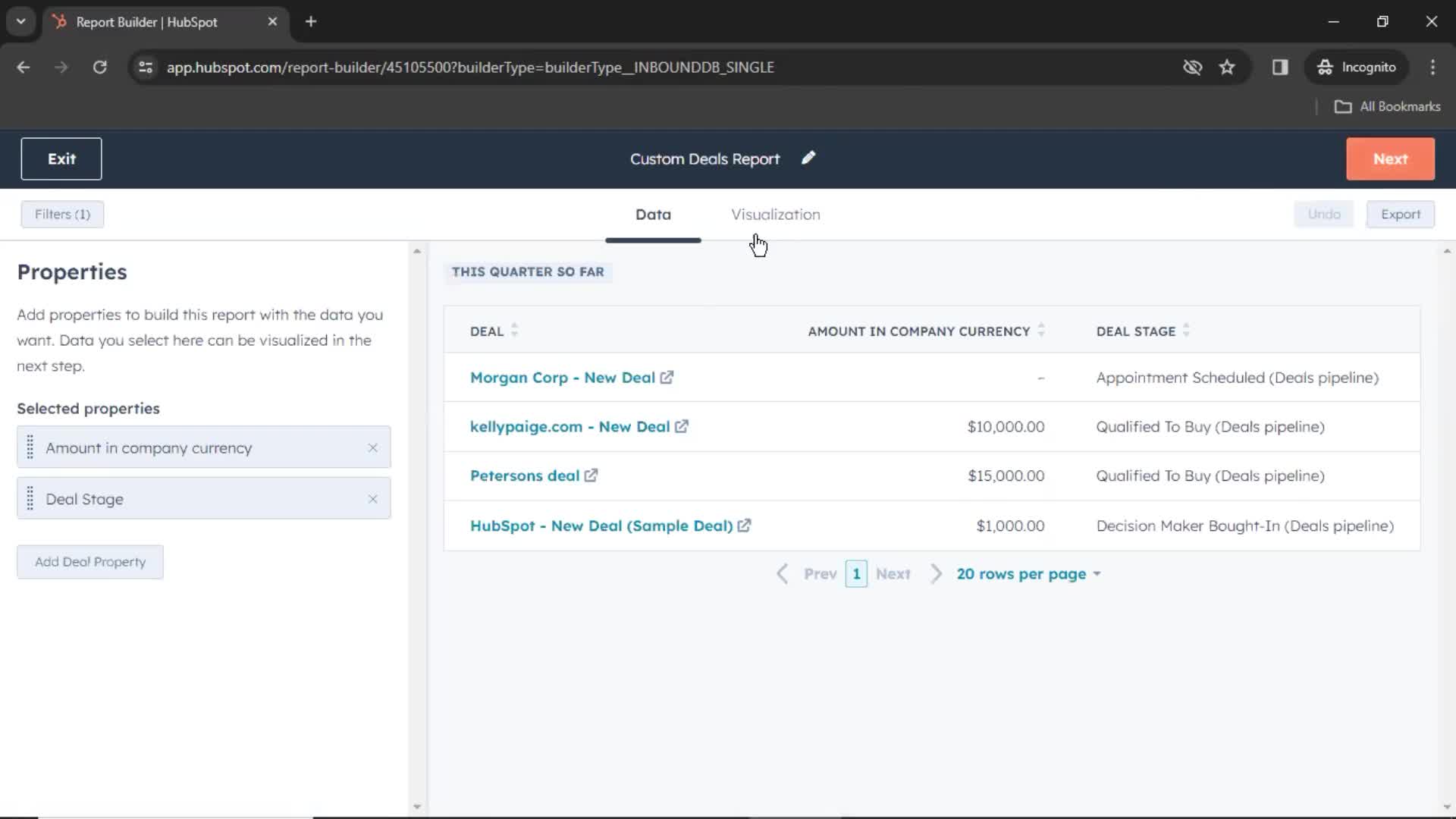Click the browser address bar URL
Image resolution: width=1456 pixels, height=819 pixels.
click(470, 67)
